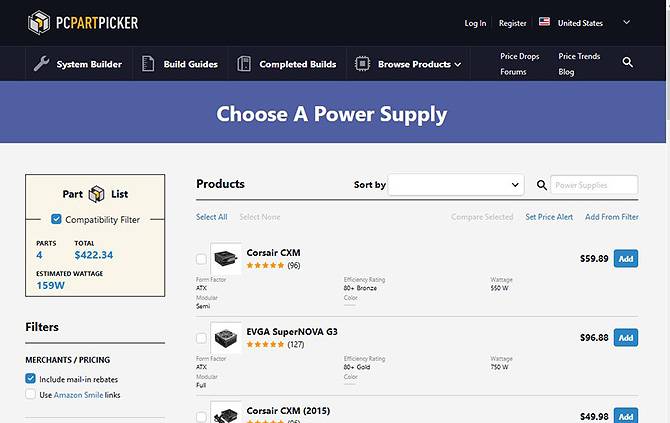
Task: Click the total $422.34
Action: click(94, 255)
